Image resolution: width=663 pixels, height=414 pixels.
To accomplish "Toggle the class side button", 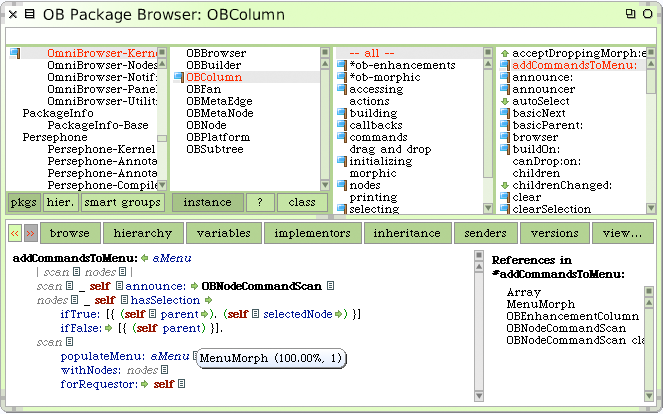I will tap(302, 203).
